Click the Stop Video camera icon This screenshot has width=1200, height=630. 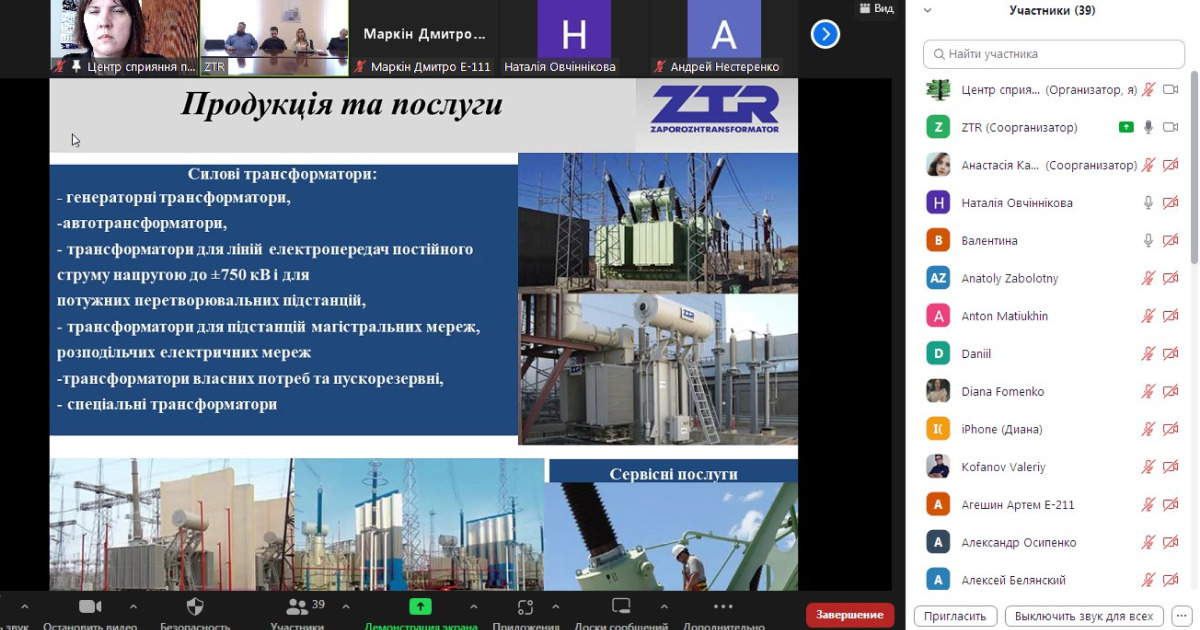click(x=90, y=607)
